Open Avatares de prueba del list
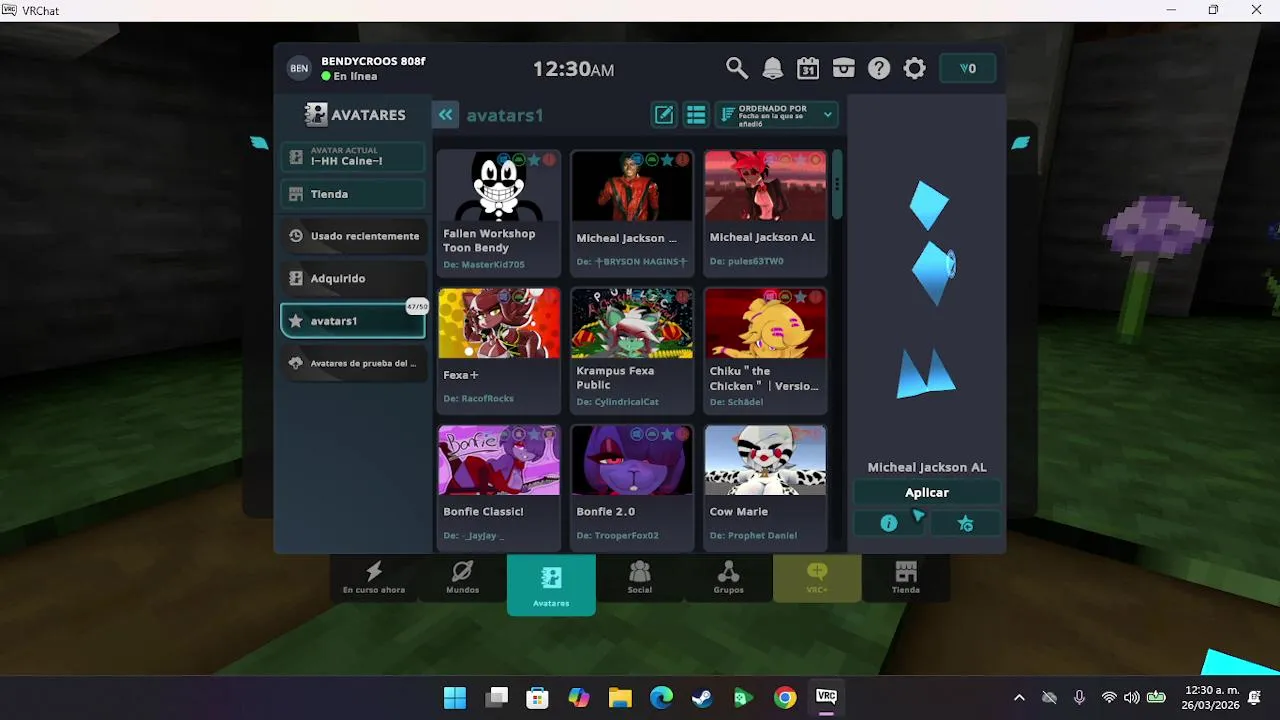This screenshot has width=1280, height=720. coord(353,363)
